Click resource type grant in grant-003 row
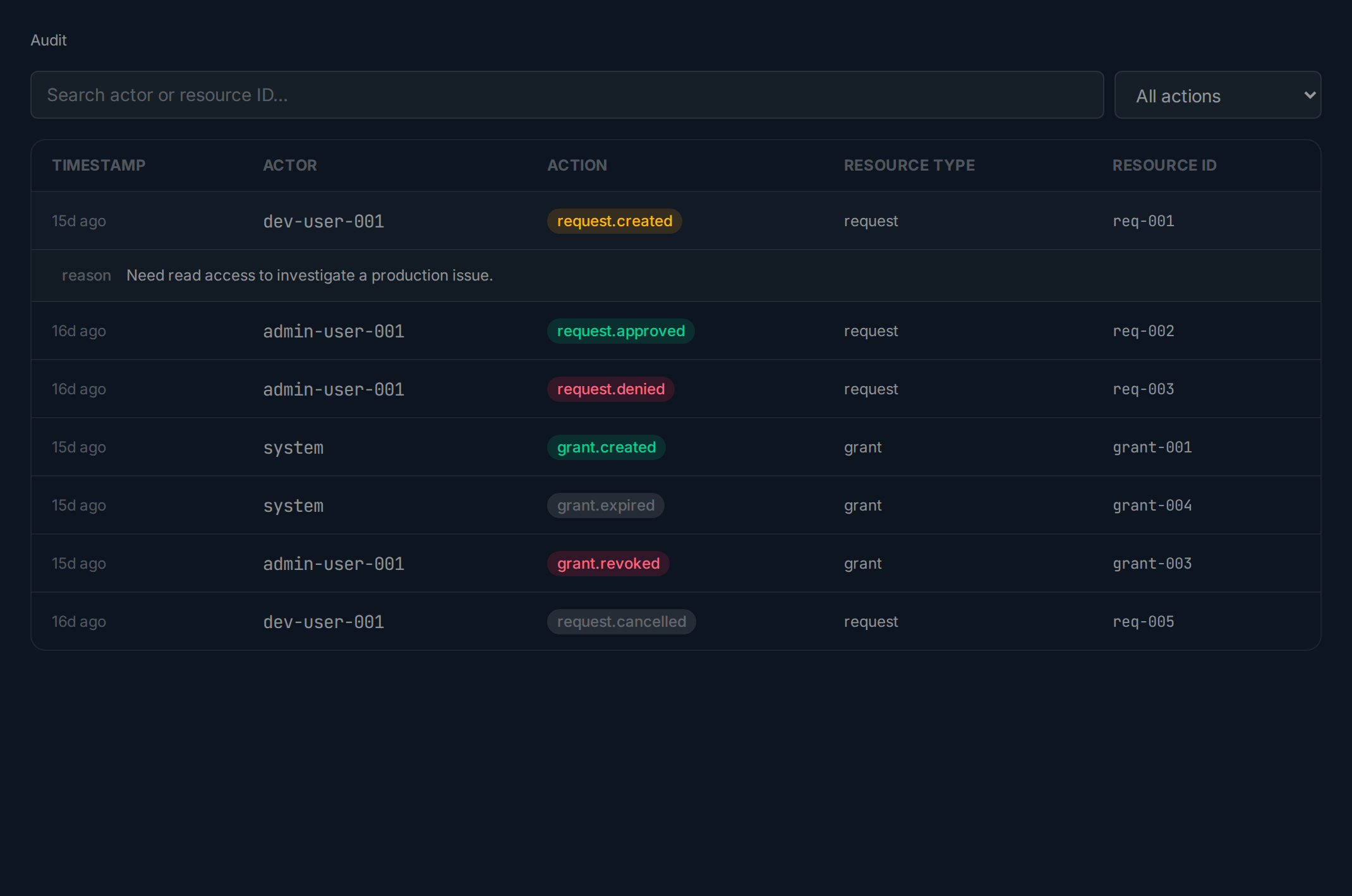1352x896 pixels. (862, 564)
